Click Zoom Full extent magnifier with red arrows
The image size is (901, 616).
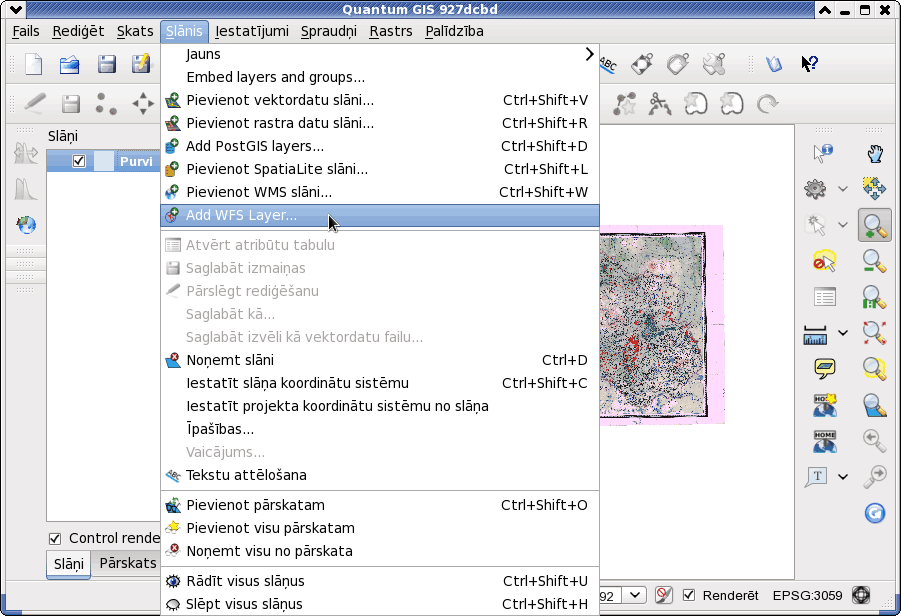pos(874,332)
